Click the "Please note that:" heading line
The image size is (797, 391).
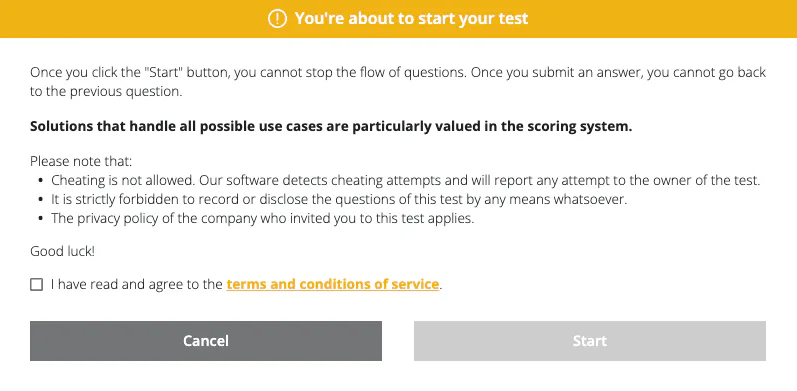click(81, 162)
